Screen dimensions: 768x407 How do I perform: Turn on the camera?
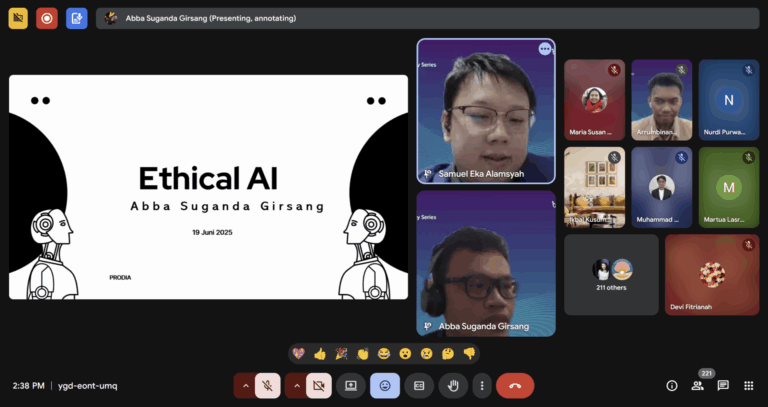319,386
